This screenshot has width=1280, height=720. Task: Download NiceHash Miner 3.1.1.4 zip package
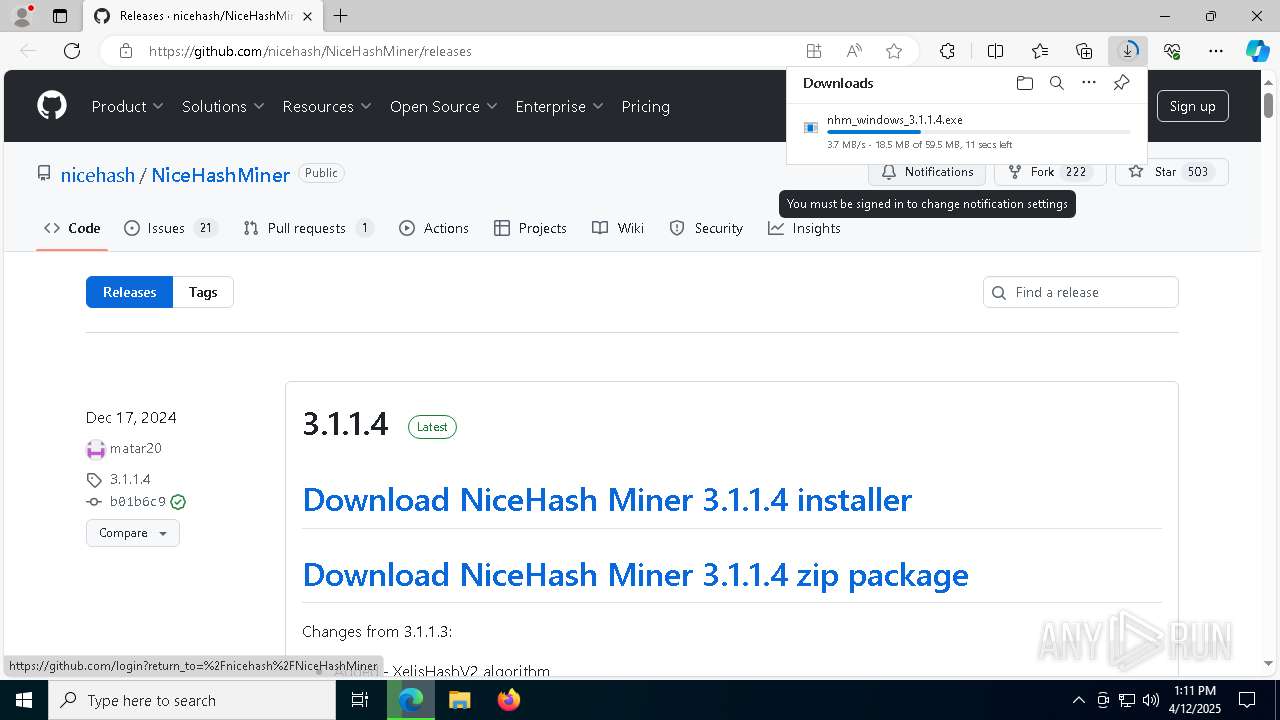635,574
